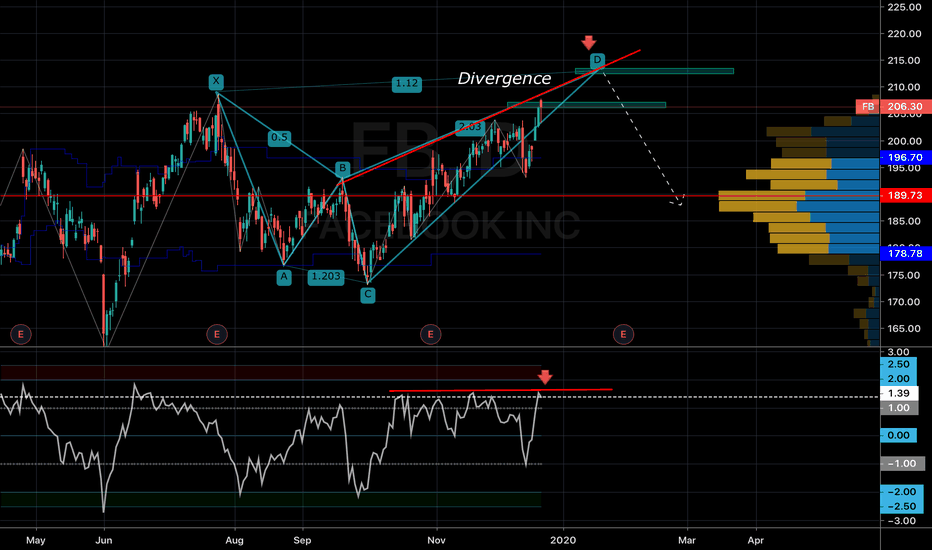Viewport: 932px width, 550px height.
Task: Click the Mar label on time axis
Action: click(x=687, y=540)
